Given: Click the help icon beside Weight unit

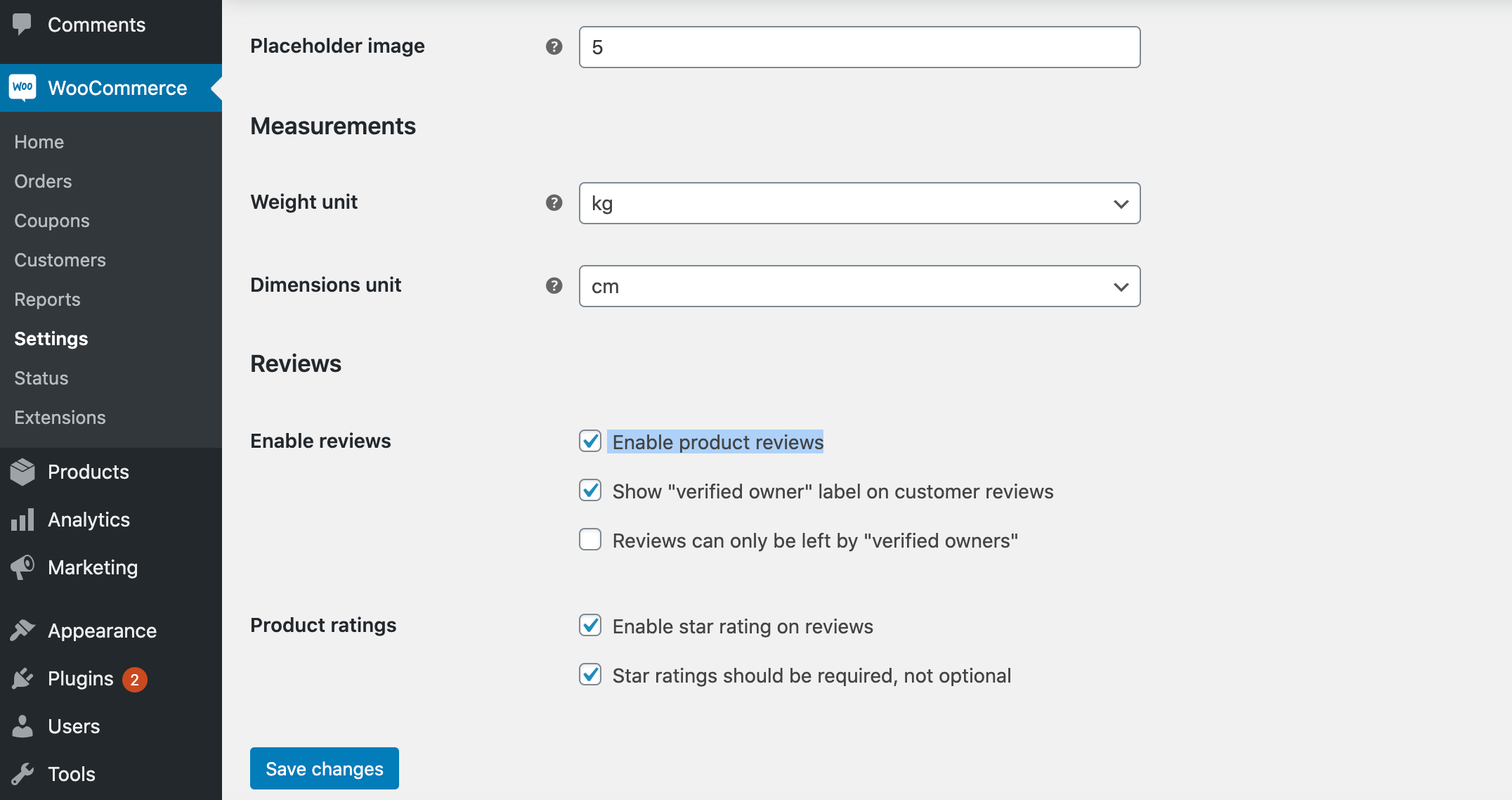Looking at the screenshot, I should coord(554,202).
